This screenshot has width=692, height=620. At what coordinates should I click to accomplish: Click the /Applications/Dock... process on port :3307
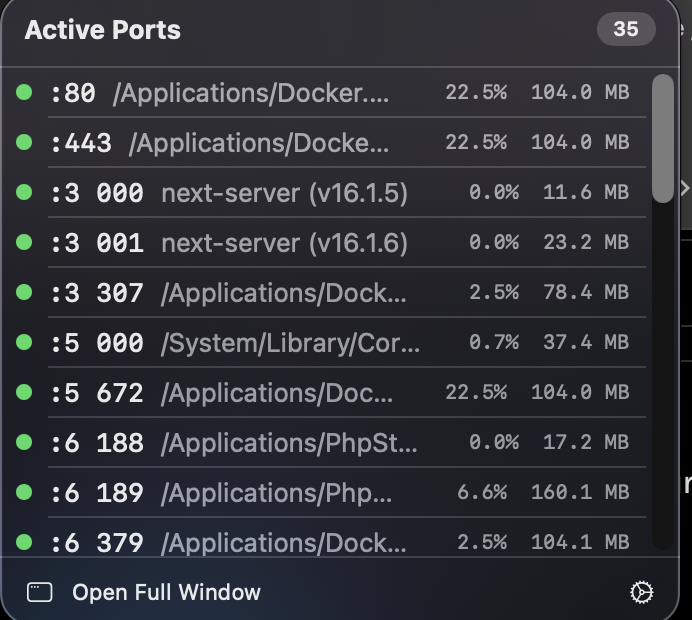click(283, 293)
